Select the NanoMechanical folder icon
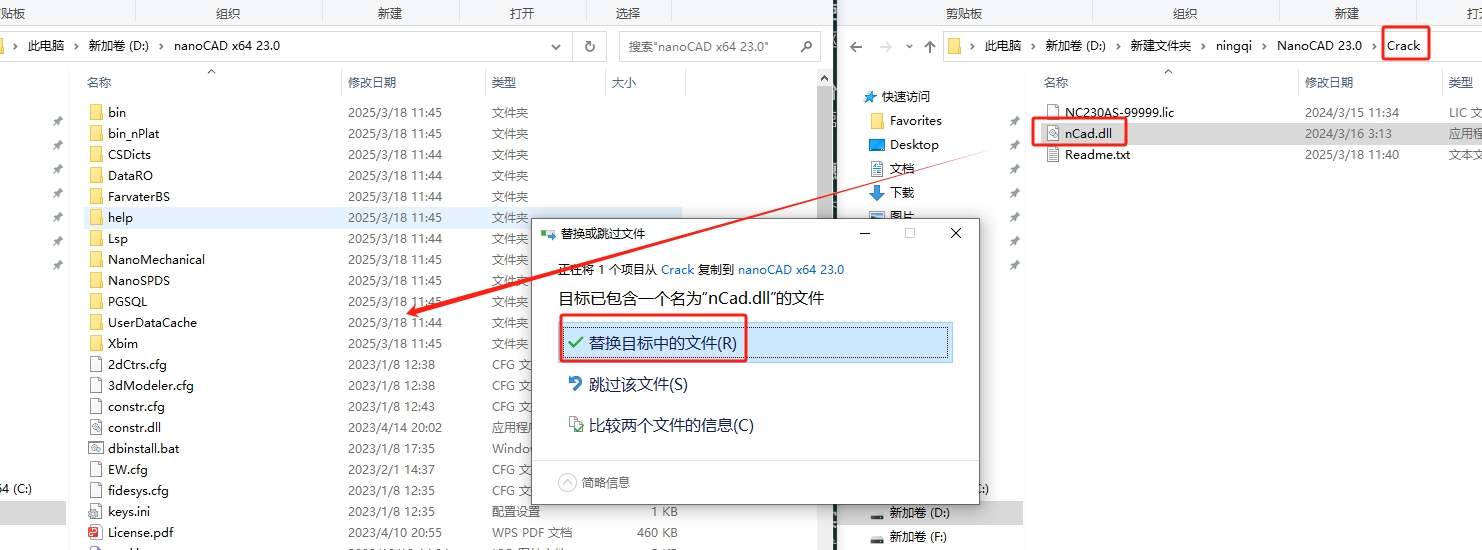The width and height of the screenshot is (1482, 550). click(96, 259)
